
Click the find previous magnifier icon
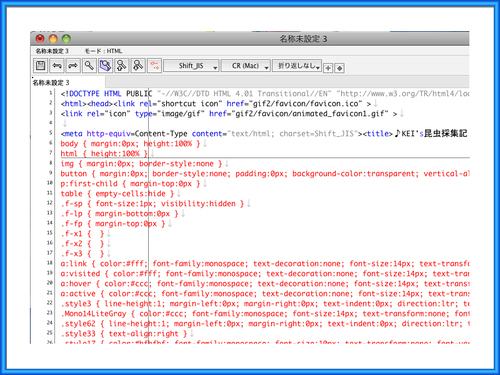click(x=121, y=66)
